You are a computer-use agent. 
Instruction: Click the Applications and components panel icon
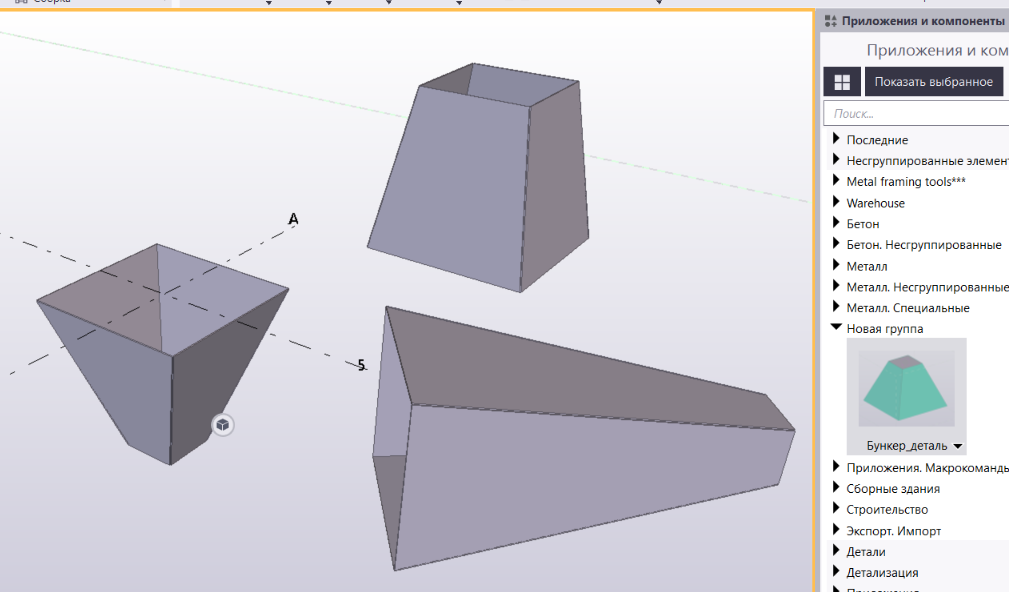830,21
